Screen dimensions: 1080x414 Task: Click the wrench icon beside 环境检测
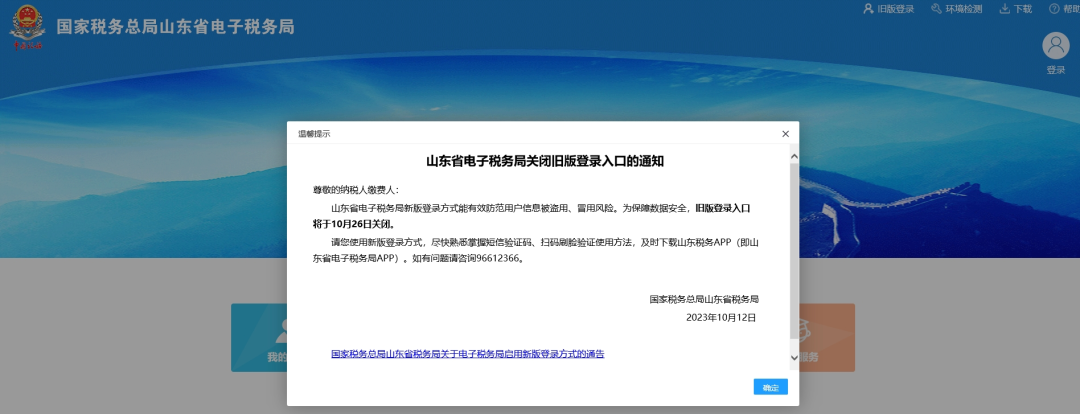coord(936,8)
